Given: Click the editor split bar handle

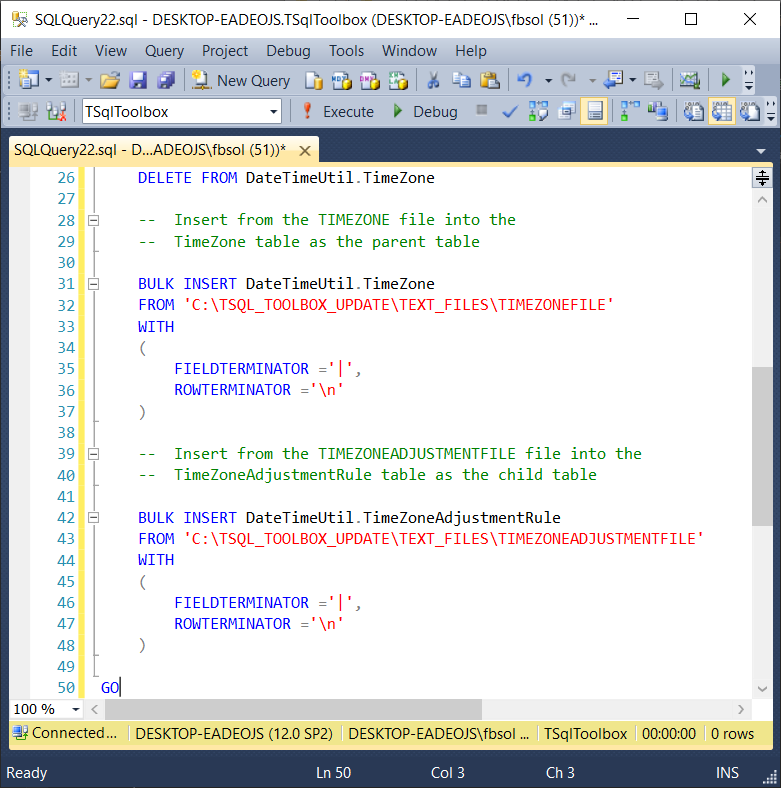Looking at the screenshot, I should click(762, 178).
